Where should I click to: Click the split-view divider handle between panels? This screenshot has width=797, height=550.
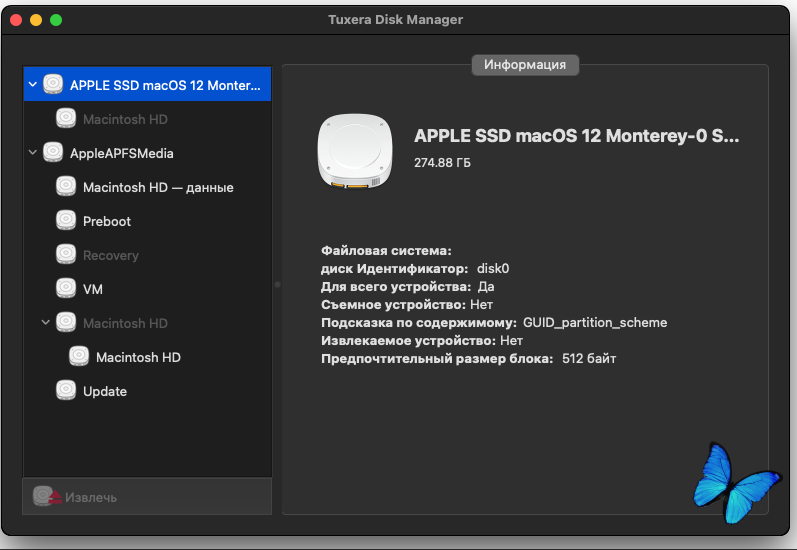277,285
